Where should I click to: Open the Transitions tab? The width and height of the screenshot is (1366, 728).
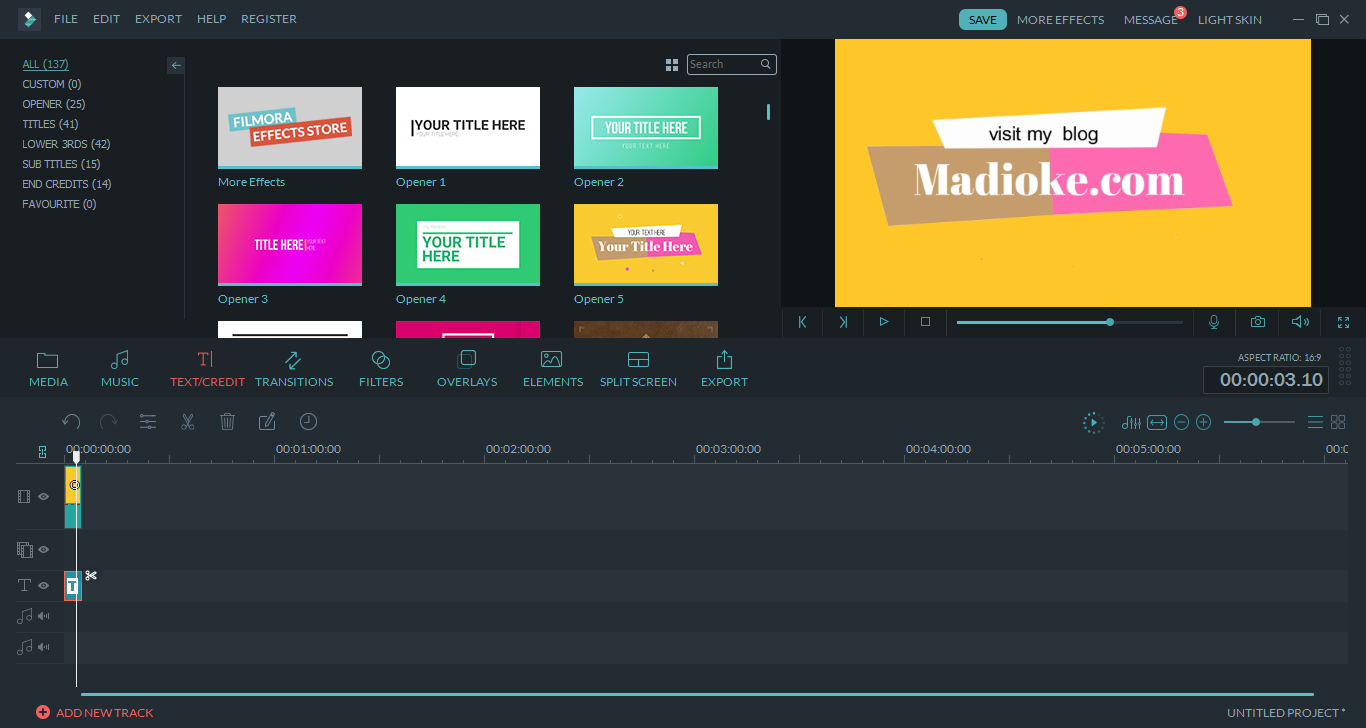pos(294,369)
